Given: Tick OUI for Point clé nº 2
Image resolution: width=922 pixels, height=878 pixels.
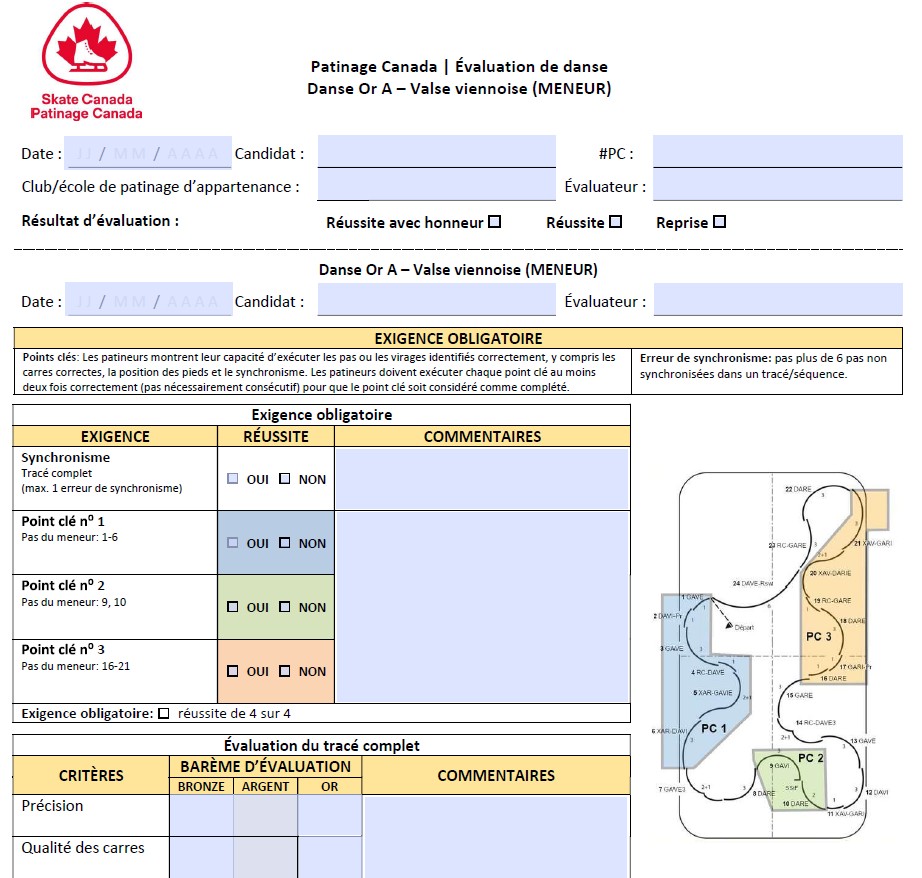Looking at the screenshot, I should click(233, 606).
